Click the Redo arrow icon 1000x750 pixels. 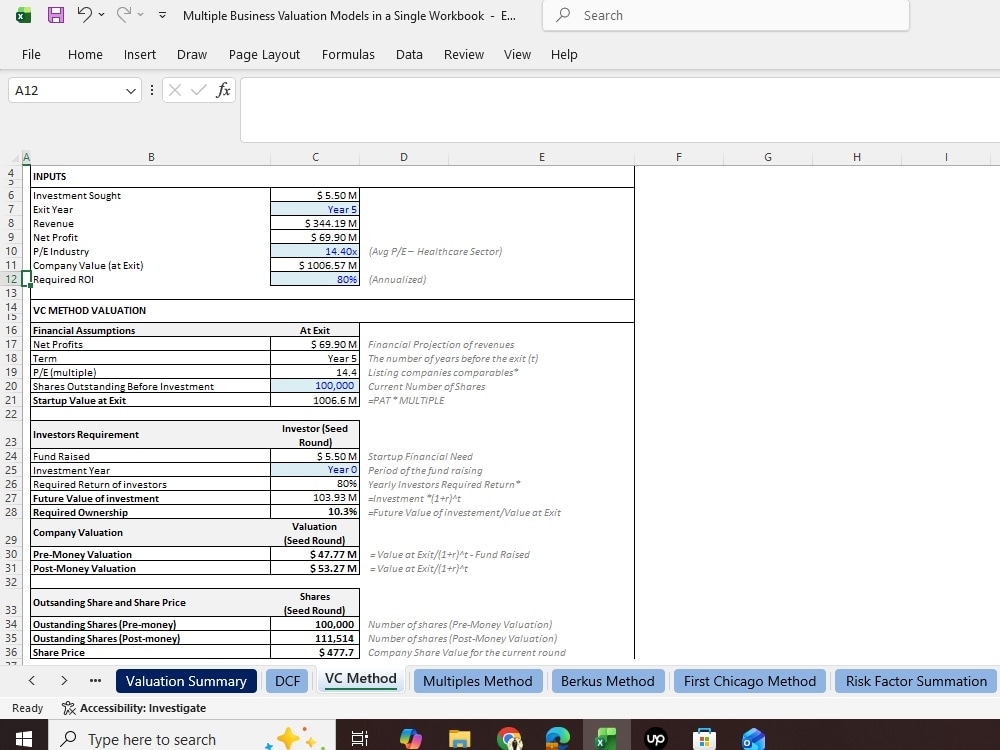coord(124,15)
